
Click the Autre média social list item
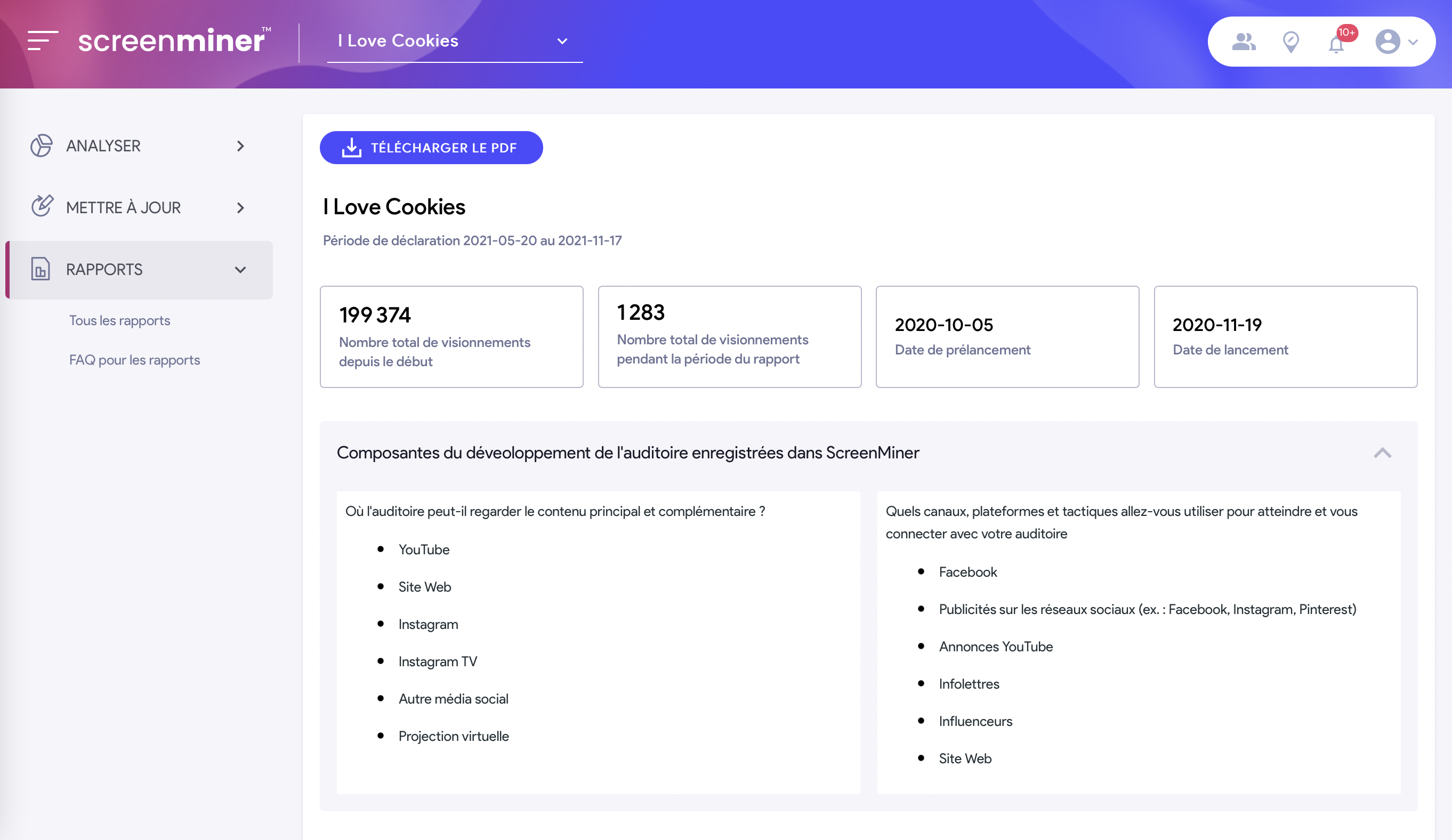point(454,699)
